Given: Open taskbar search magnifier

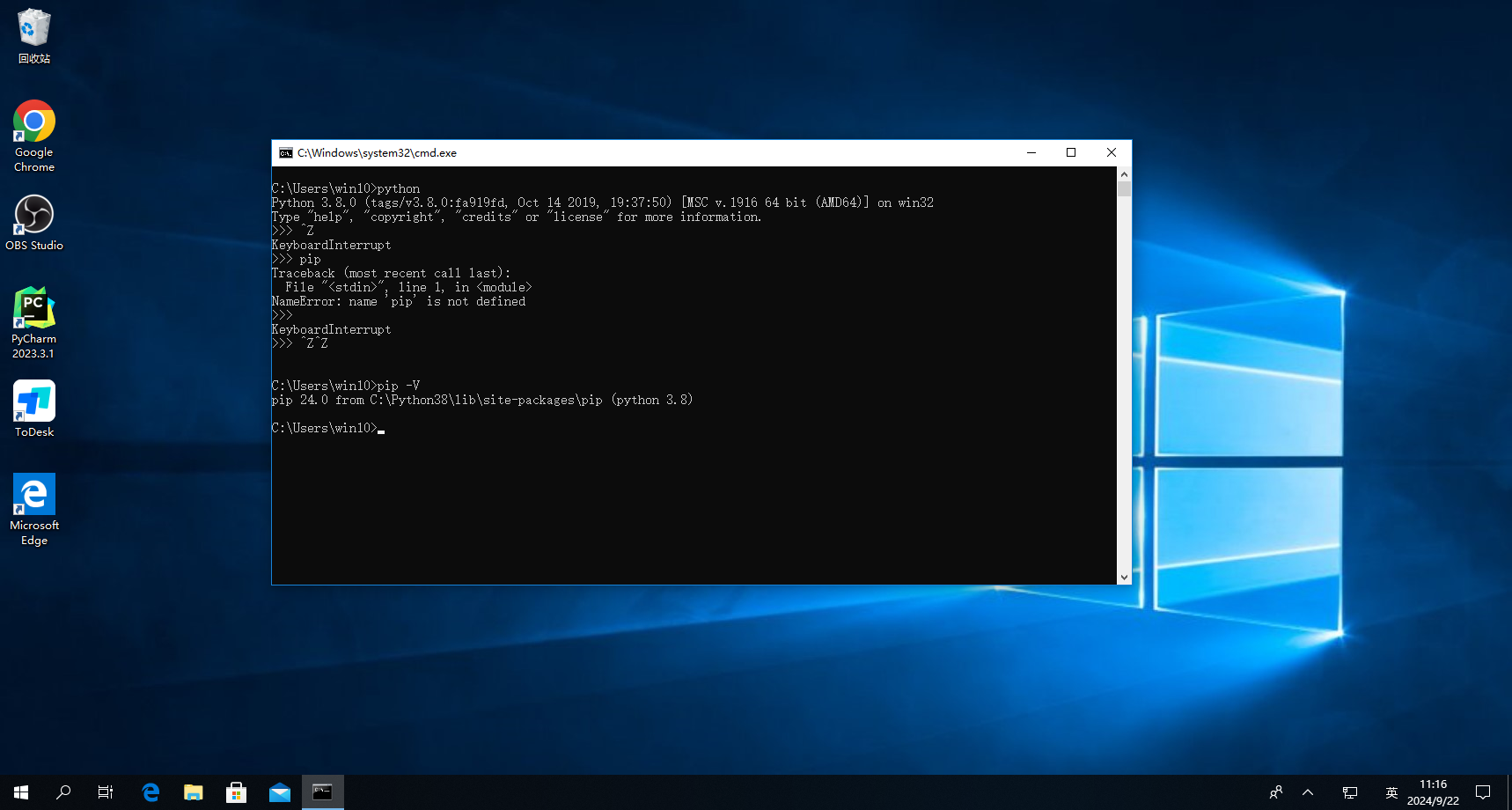Looking at the screenshot, I should [63, 792].
